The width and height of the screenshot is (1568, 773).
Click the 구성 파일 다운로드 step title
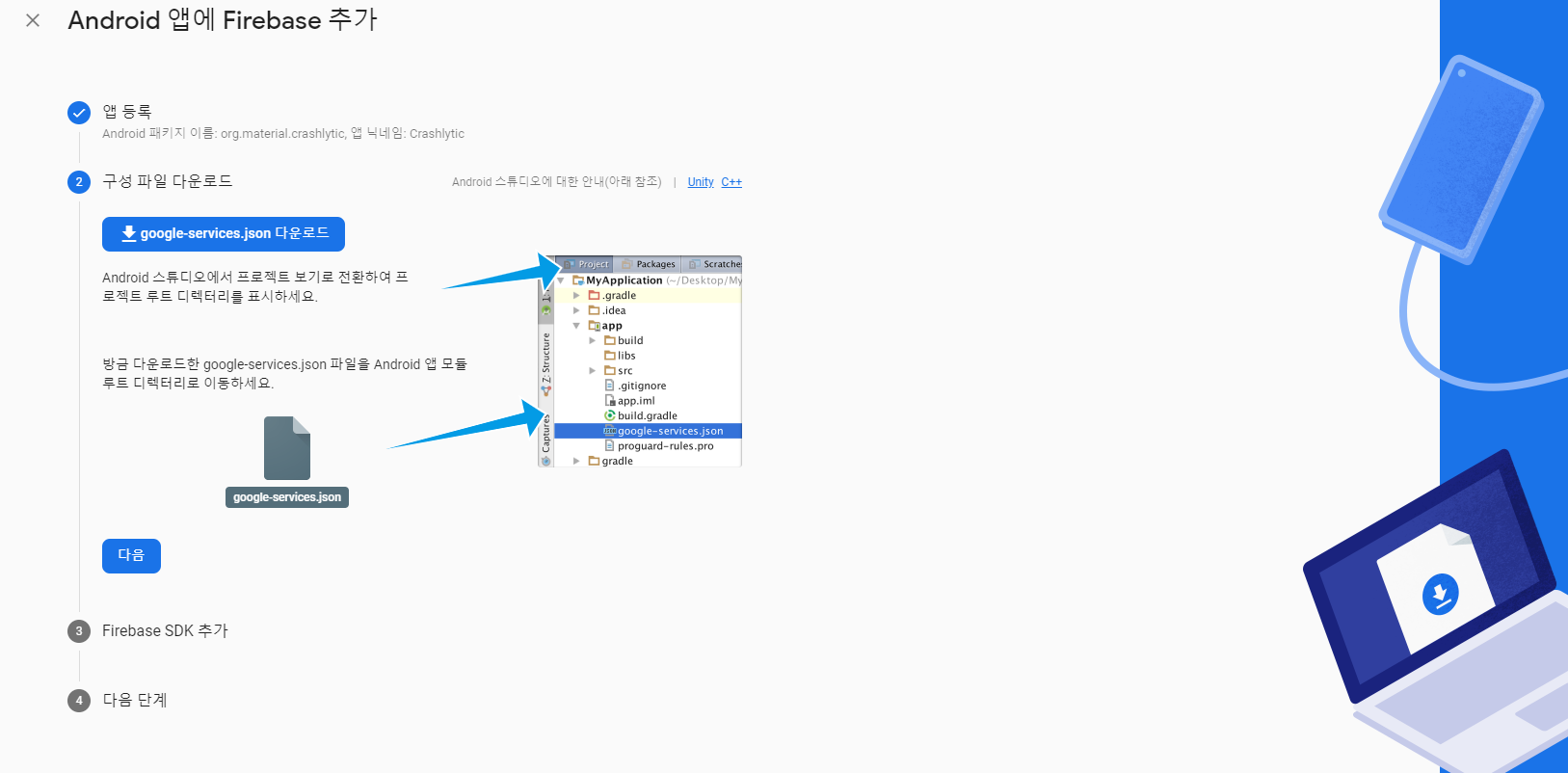(x=168, y=181)
